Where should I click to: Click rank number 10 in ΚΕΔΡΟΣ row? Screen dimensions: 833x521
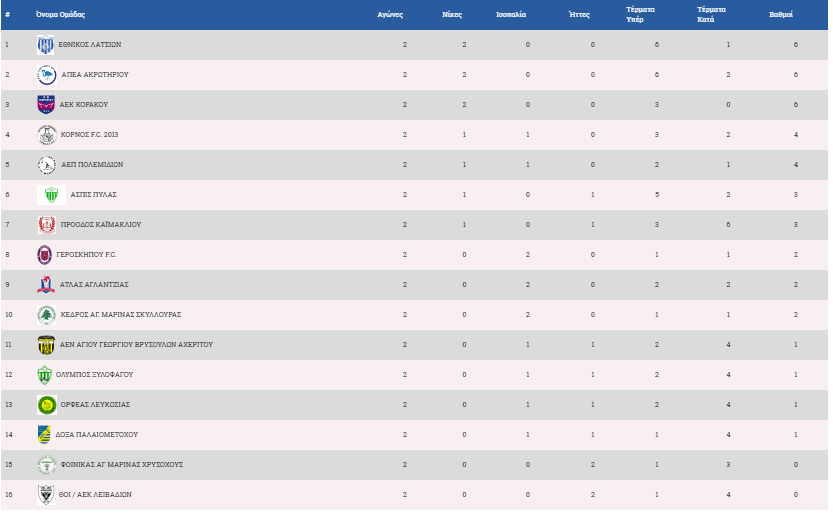(x=8, y=315)
